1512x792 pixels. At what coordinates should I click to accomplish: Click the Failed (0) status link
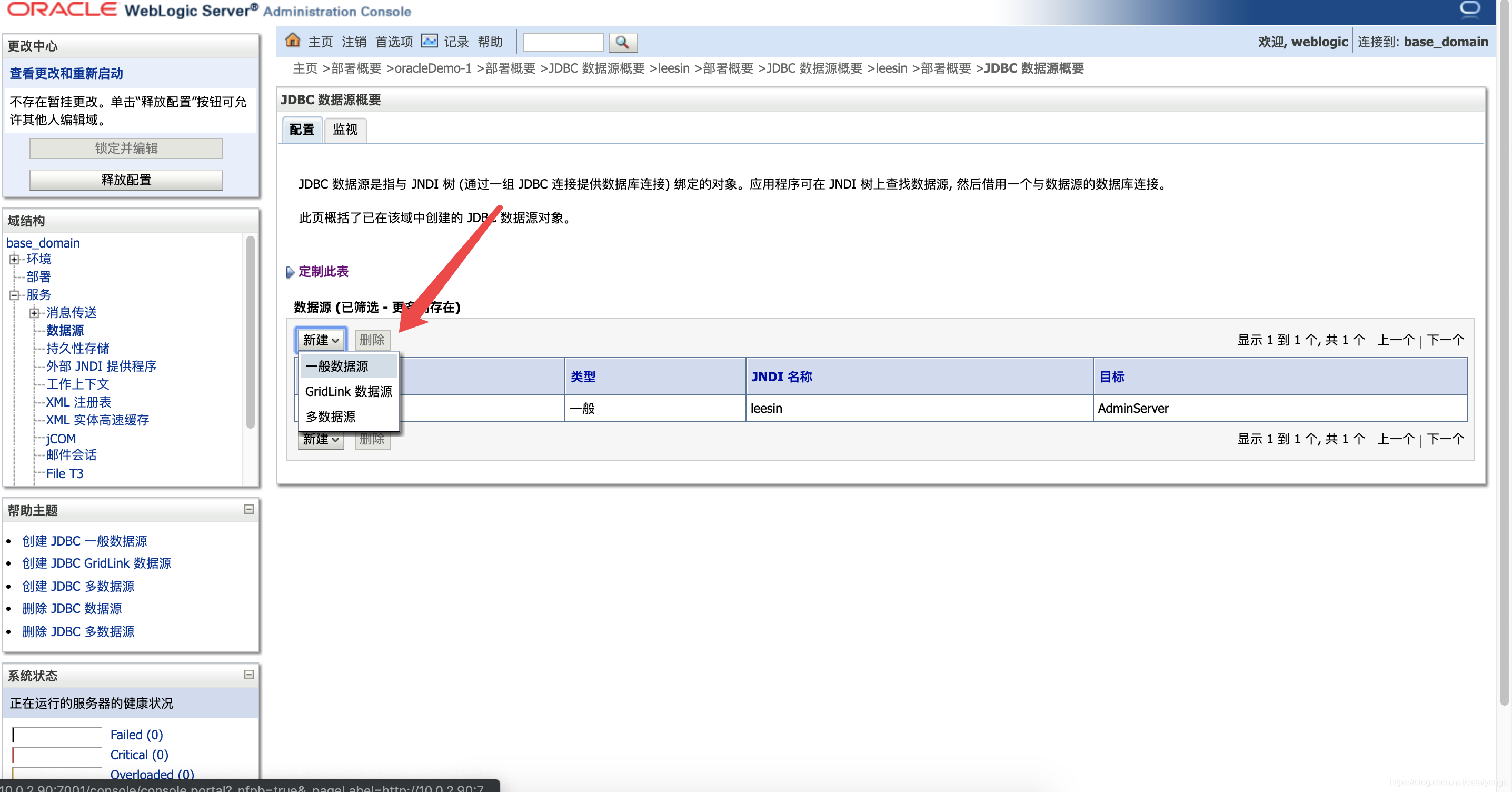pyautogui.click(x=137, y=735)
